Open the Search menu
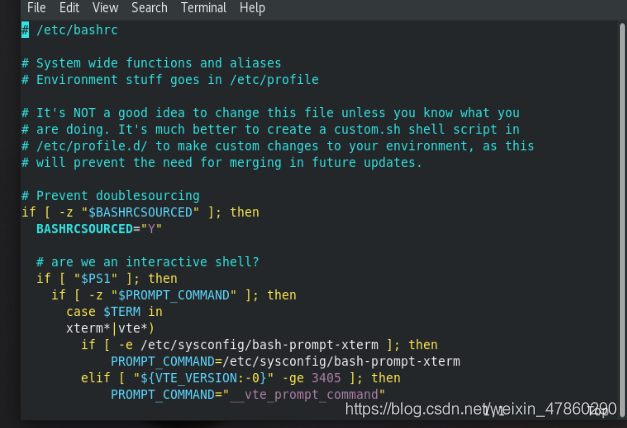This screenshot has height=428, width=627. pyautogui.click(x=150, y=8)
